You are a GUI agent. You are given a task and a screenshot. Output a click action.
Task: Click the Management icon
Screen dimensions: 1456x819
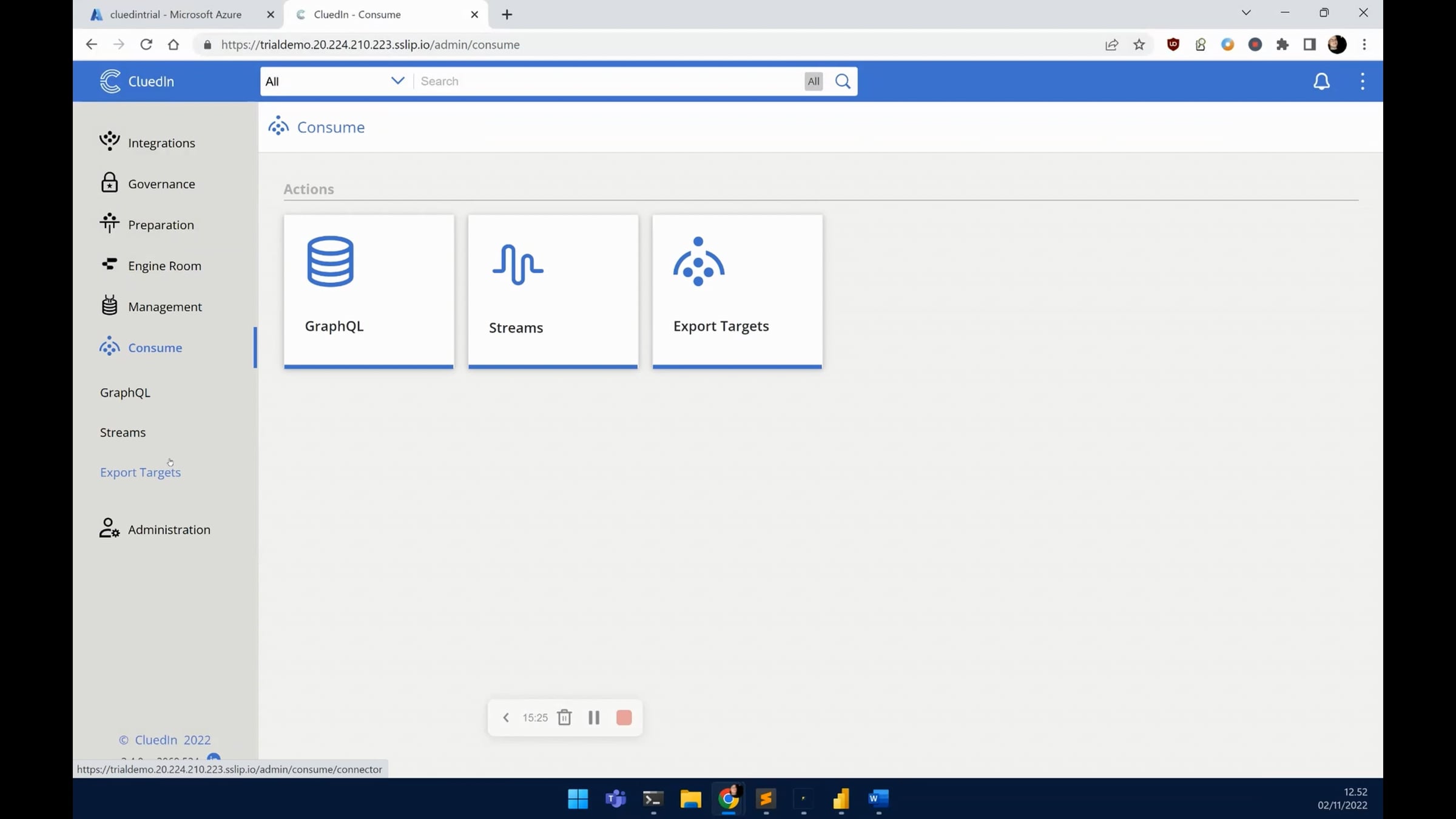point(109,305)
